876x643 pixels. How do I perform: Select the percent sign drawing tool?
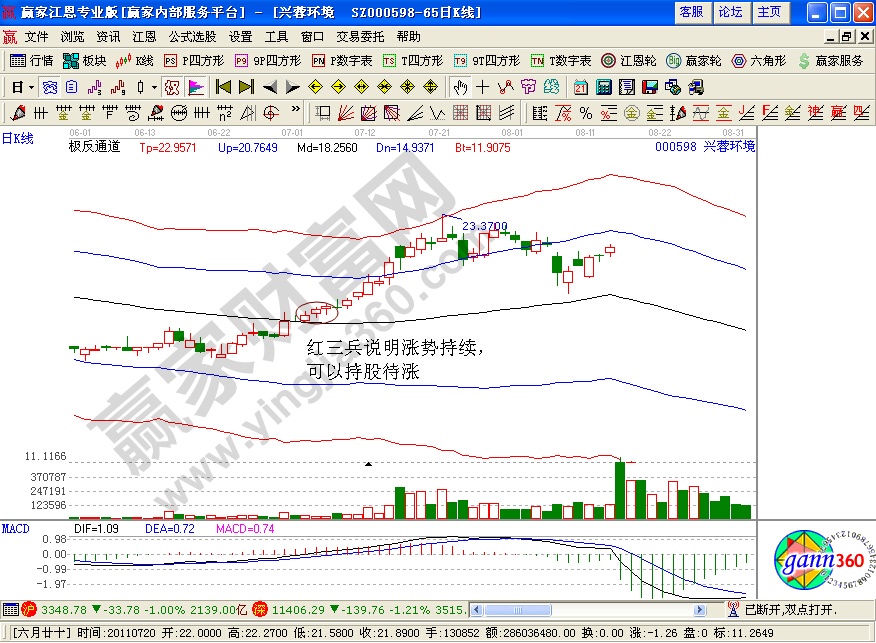click(x=585, y=112)
